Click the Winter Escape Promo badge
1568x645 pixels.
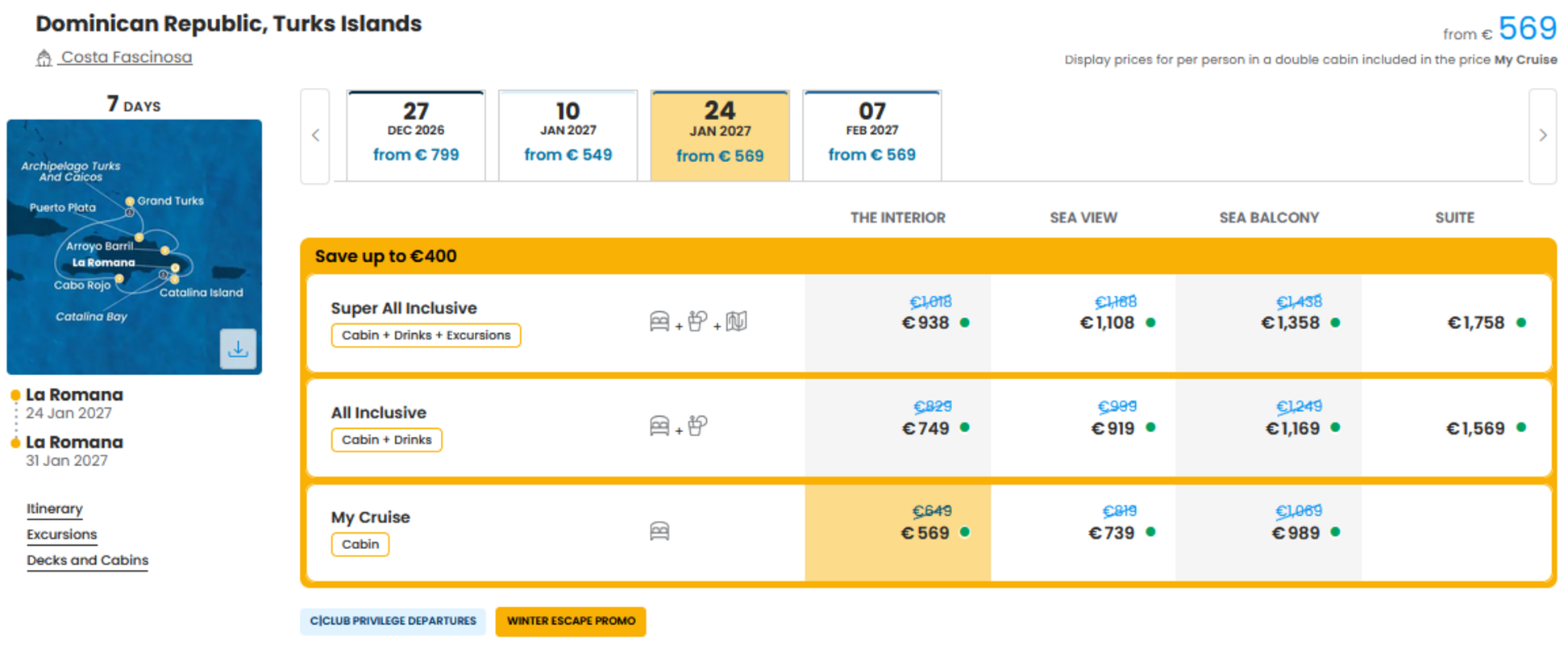(x=571, y=622)
